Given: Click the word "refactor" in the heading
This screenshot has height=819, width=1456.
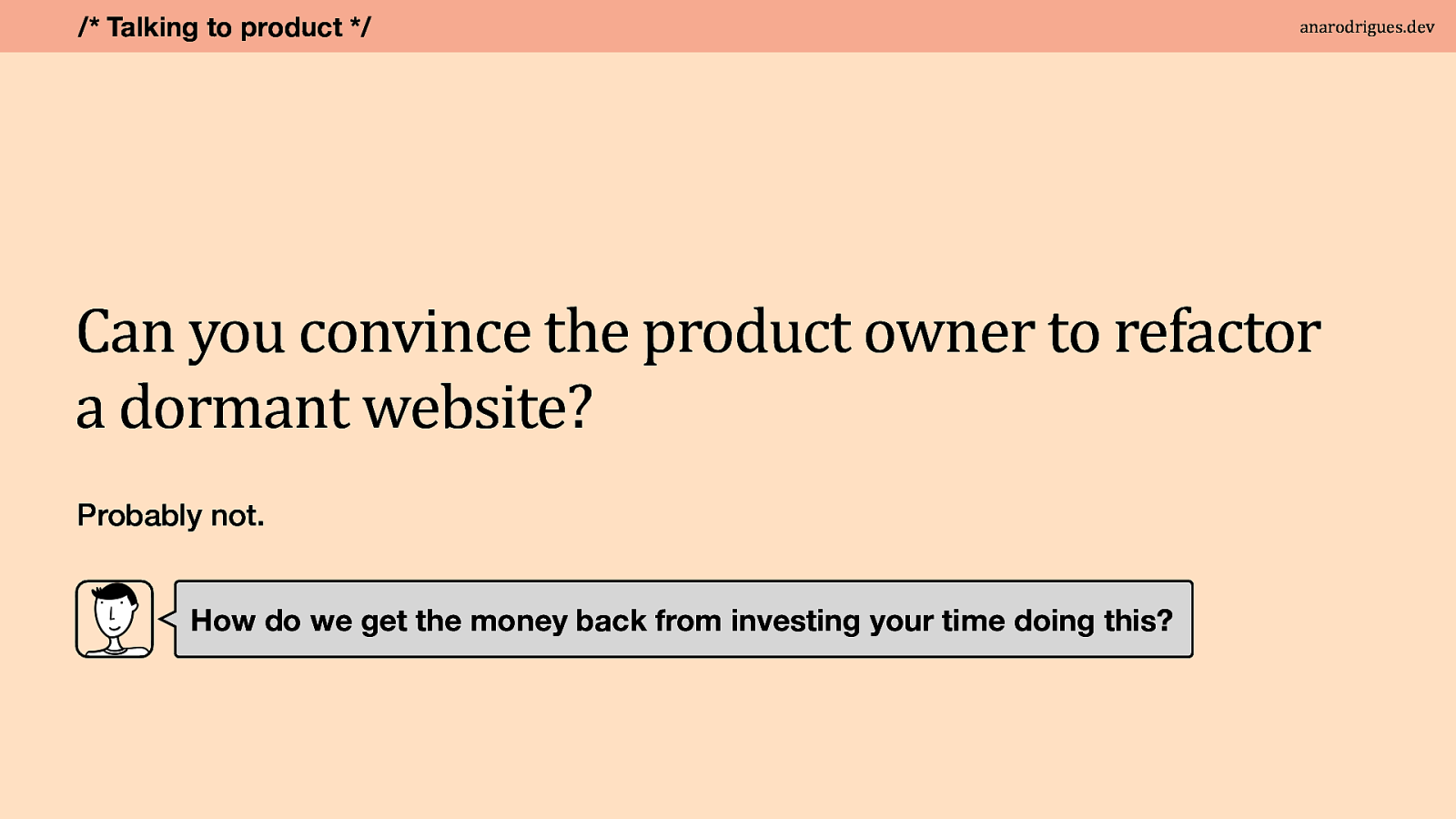Looking at the screenshot, I should point(1218,332).
